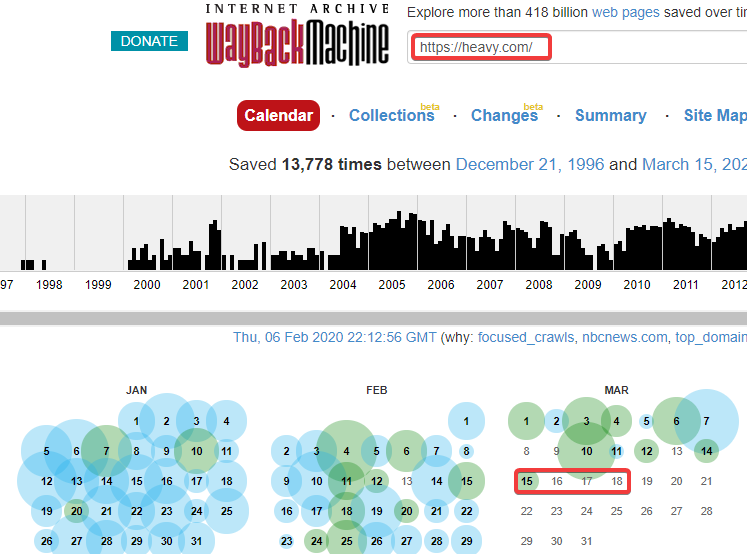Click the March 14 capture bubble
This screenshot has width=747, height=554.
(706, 451)
